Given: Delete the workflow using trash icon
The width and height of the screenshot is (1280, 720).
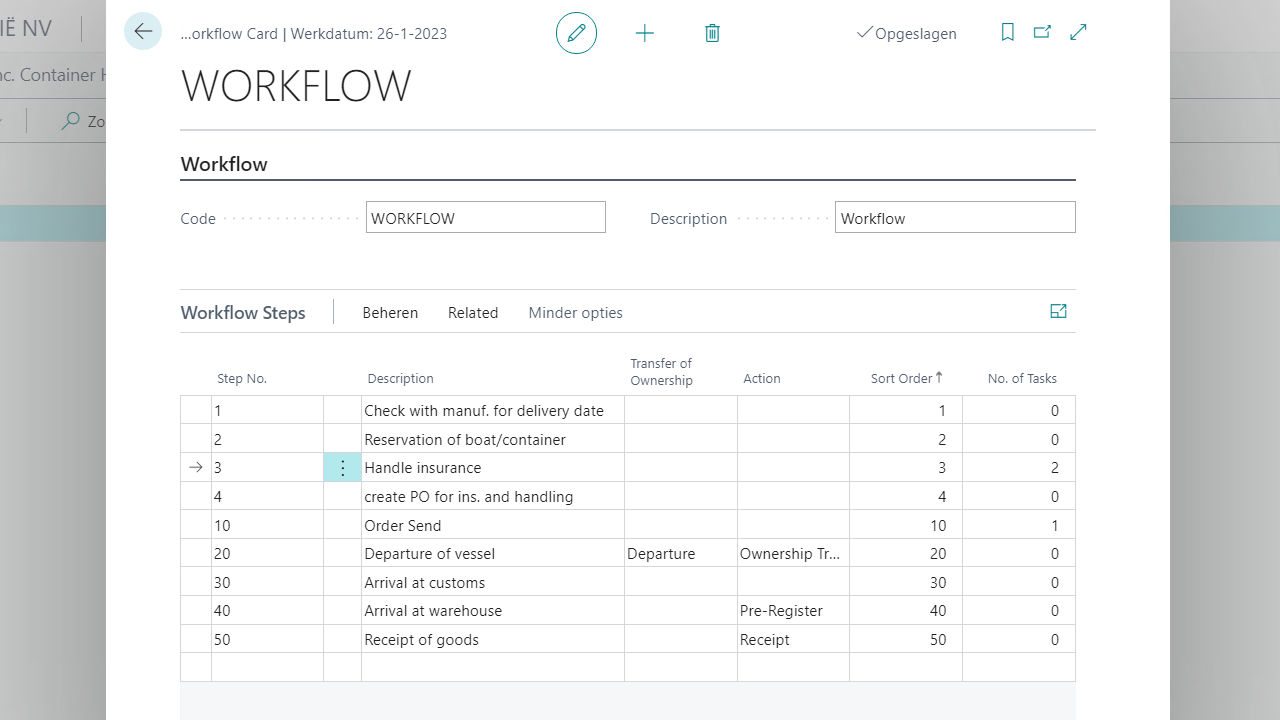Looking at the screenshot, I should 712,33.
